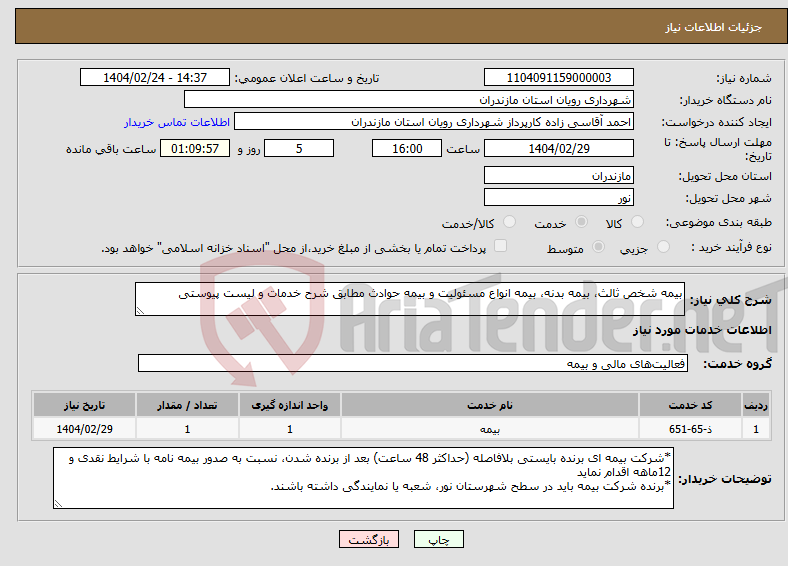Image resolution: width=788 pixels, height=566 pixels.
Task: Click the واحد اندازه گیری column header
Action: point(289,405)
